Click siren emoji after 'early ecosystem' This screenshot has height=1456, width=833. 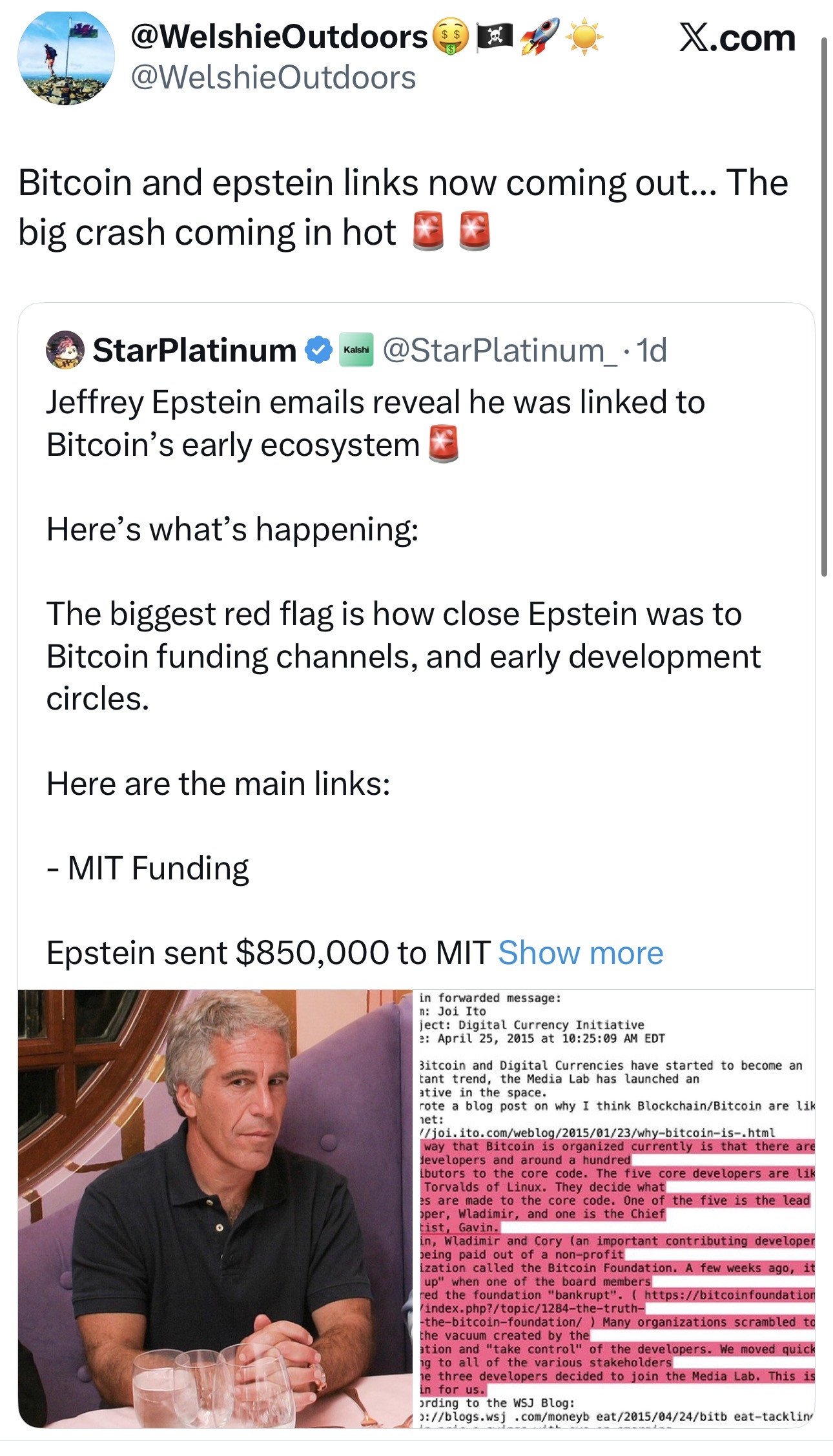(444, 444)
